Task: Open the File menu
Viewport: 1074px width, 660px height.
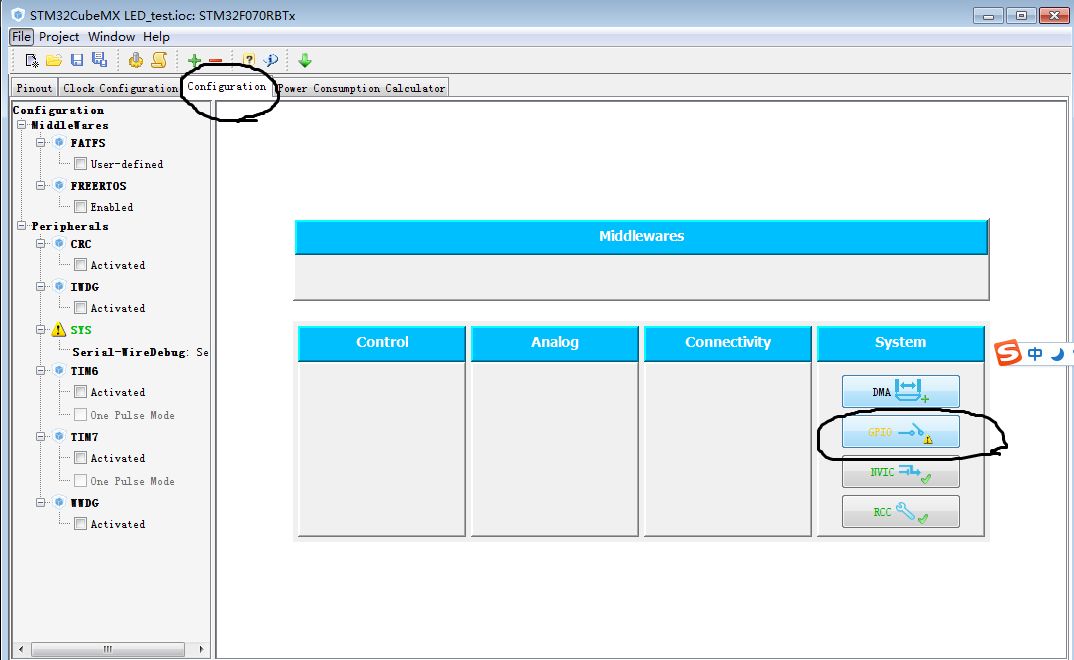Action: click(x=21, y=36)
